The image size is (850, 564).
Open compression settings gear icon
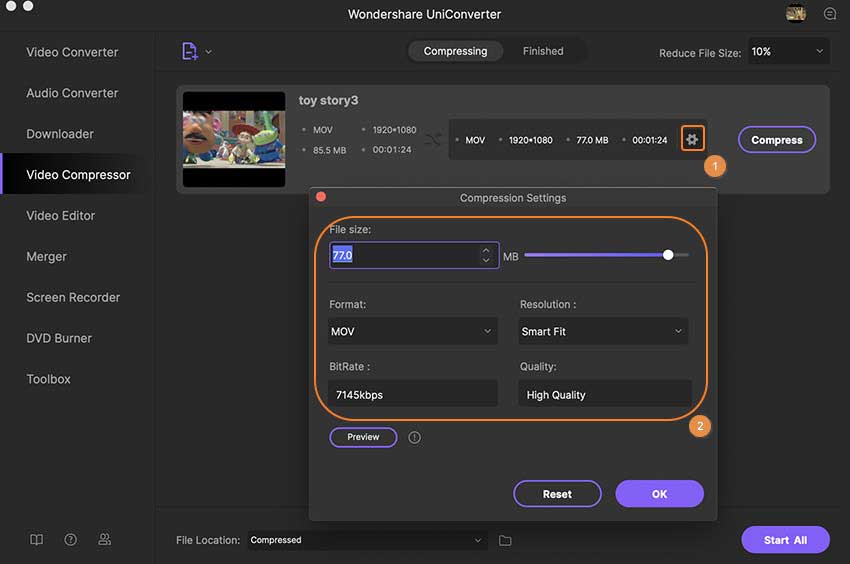(692, 139)
